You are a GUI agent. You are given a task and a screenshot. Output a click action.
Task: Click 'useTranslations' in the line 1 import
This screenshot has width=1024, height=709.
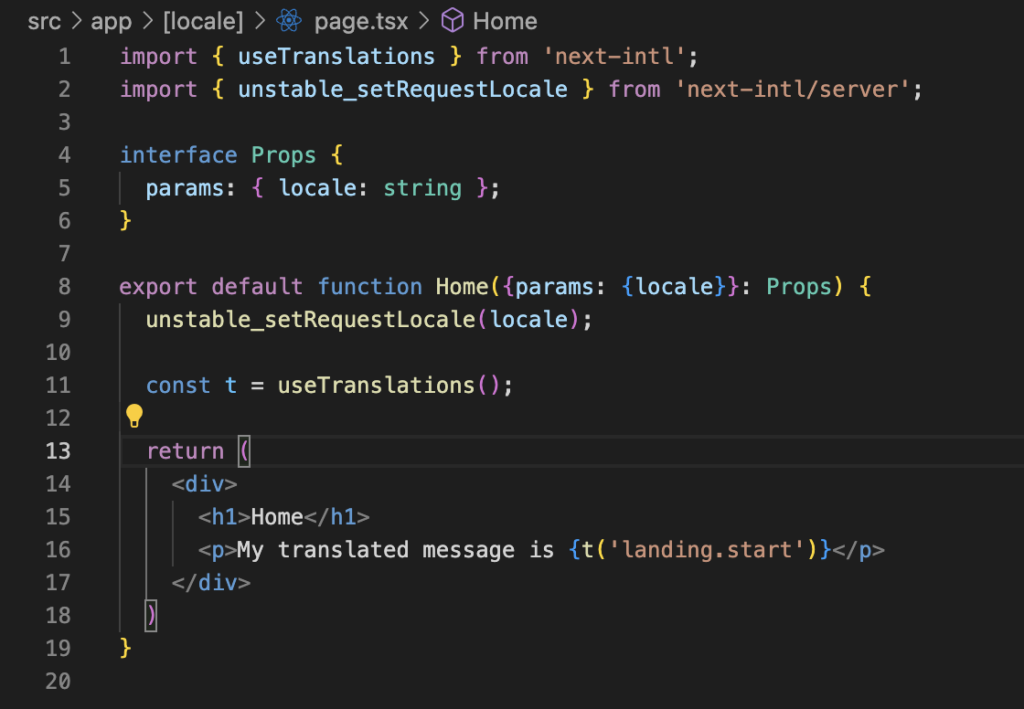point(336,56)
